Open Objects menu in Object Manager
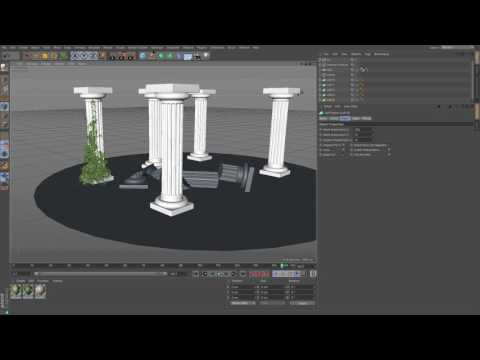The image size is (480, 360). 356,54
